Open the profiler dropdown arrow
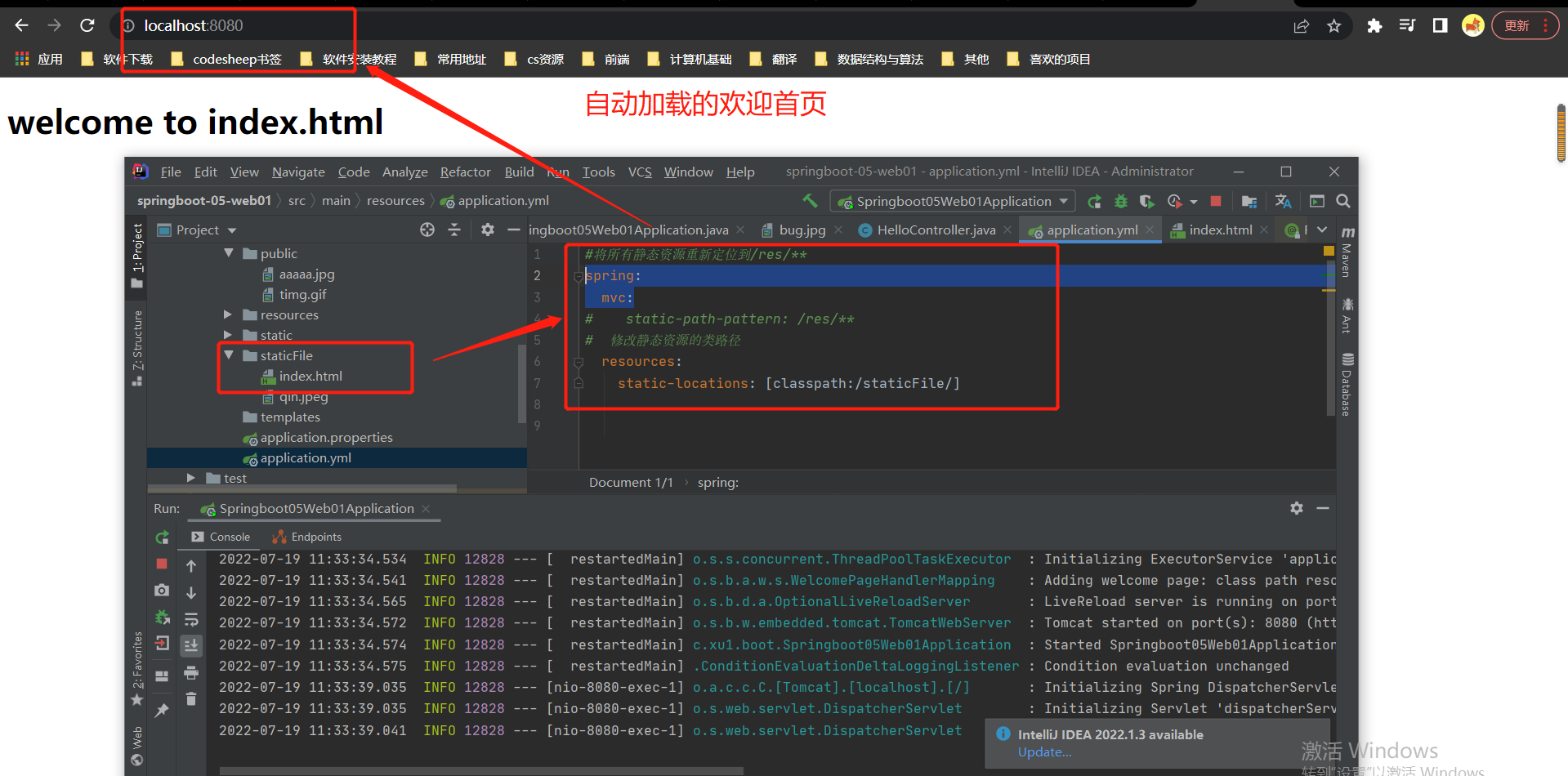Viewport: 1568px width, 776px height. 1193,202
